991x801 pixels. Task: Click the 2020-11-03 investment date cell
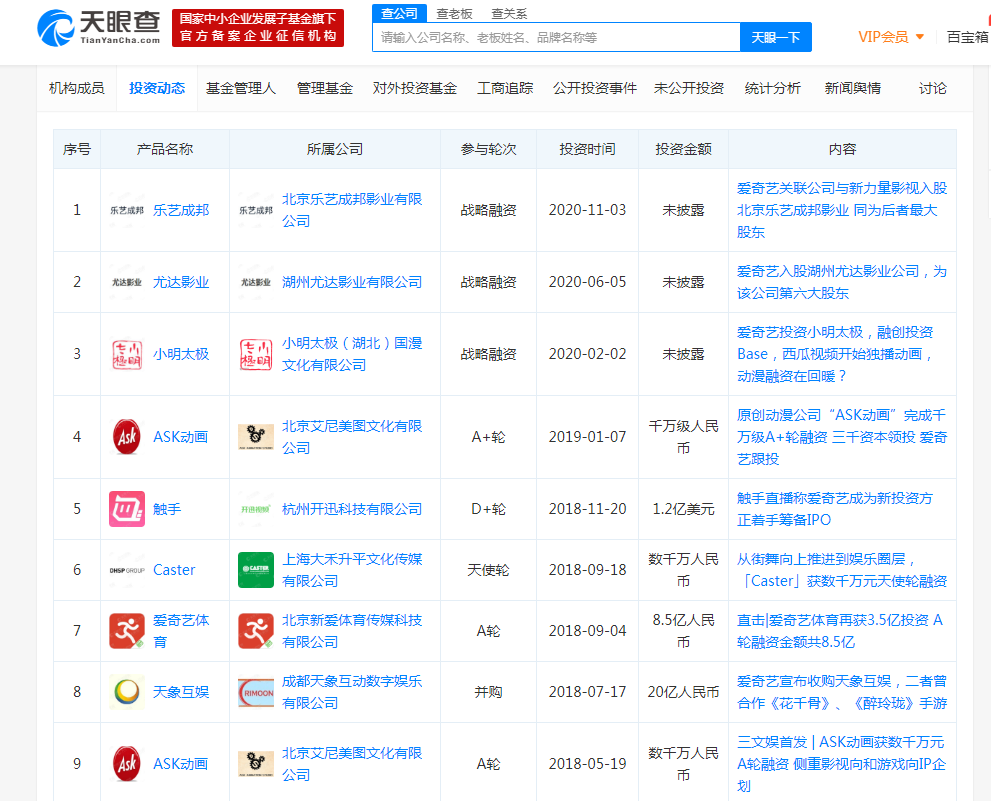coord(587,210)
